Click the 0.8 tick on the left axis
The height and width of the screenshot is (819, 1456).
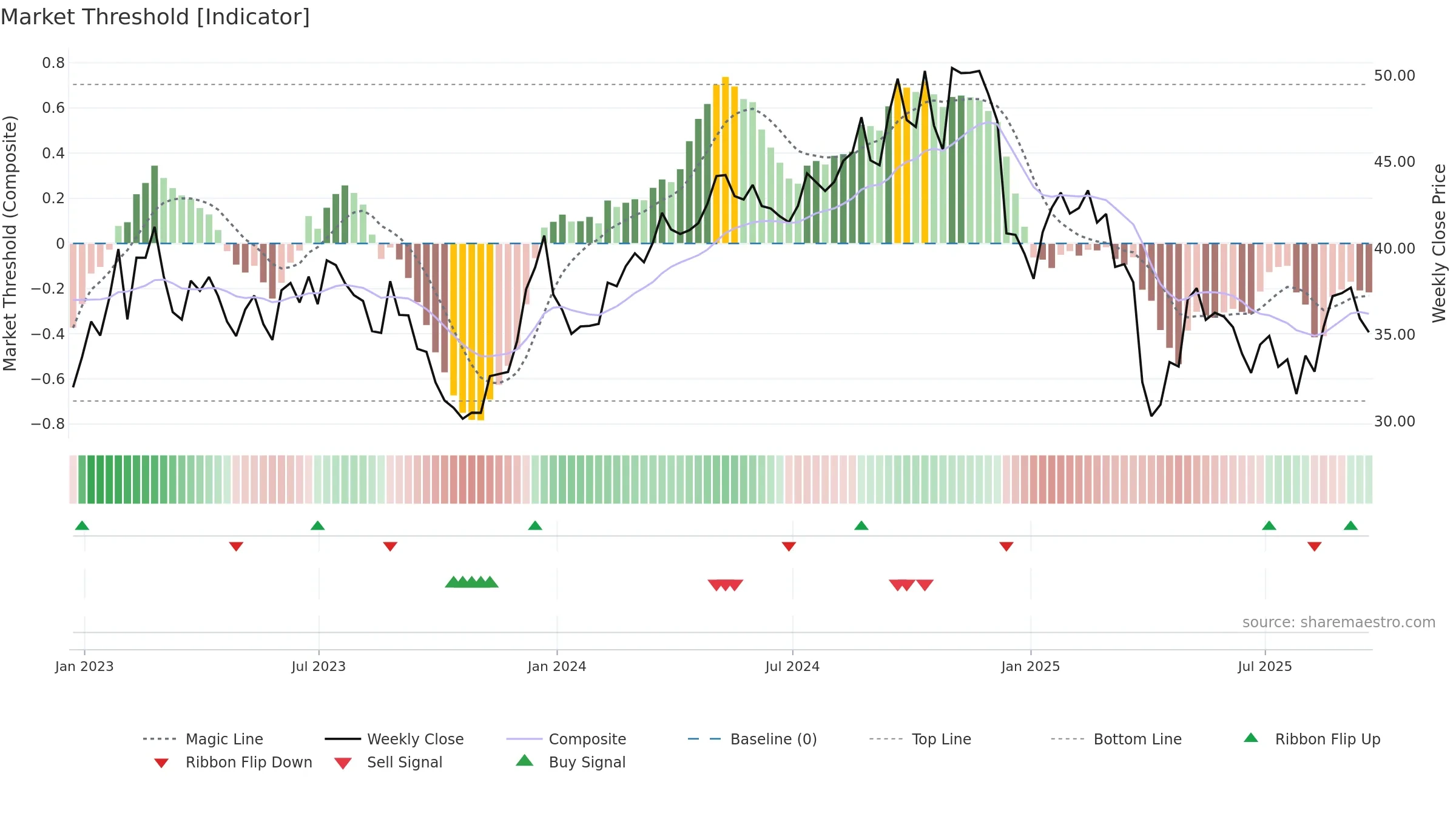coord(53,63)
